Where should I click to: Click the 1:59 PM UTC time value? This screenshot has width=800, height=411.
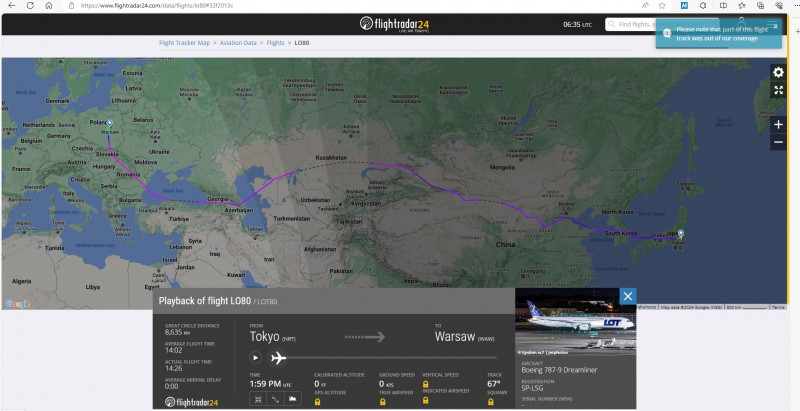(x=270, y=384)
